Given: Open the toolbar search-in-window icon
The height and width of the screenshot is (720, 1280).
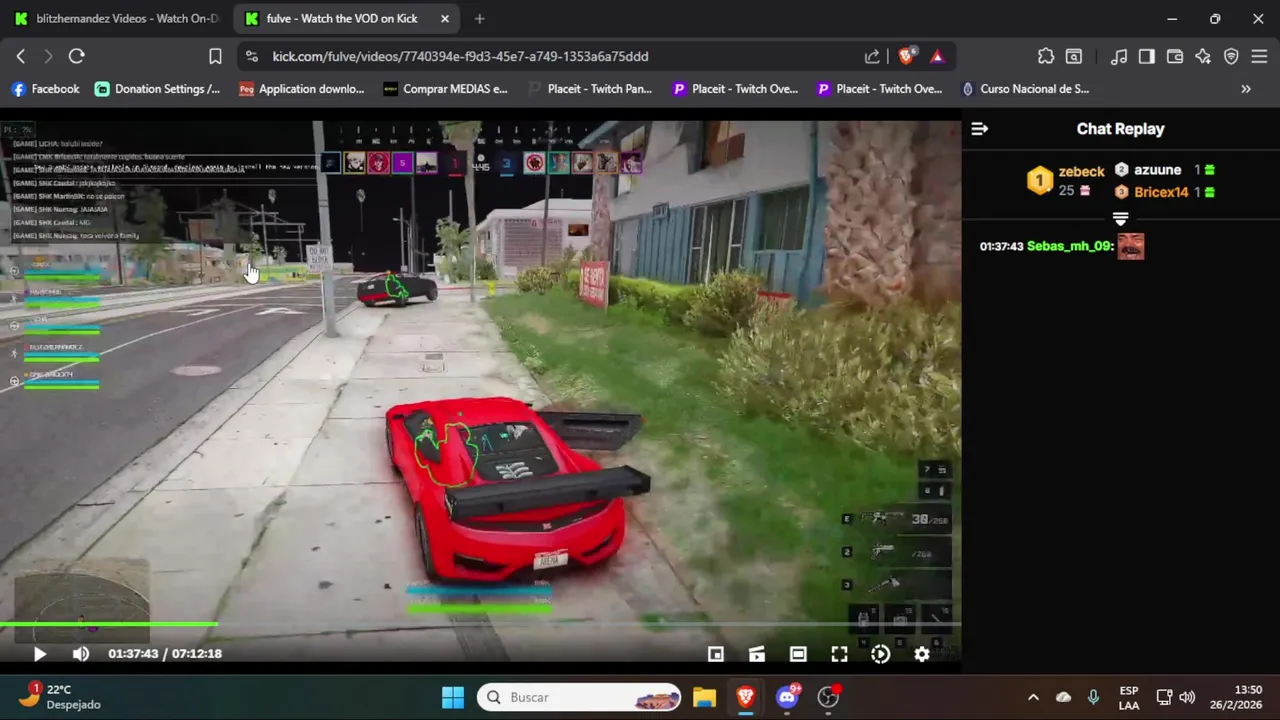Looking at the screenshot, I should 1074,57.
